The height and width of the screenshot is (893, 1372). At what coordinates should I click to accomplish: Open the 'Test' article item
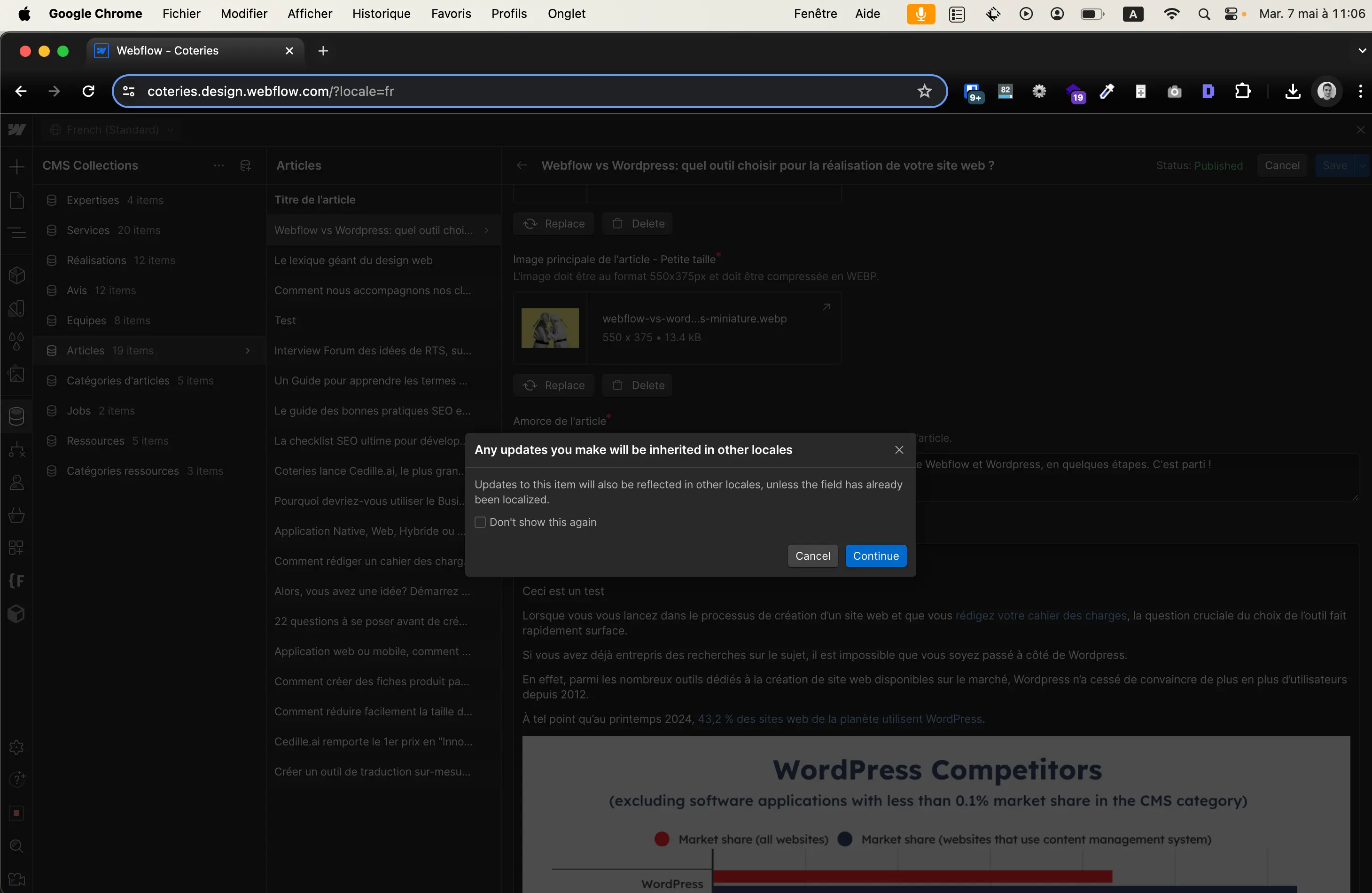(383, 321)
